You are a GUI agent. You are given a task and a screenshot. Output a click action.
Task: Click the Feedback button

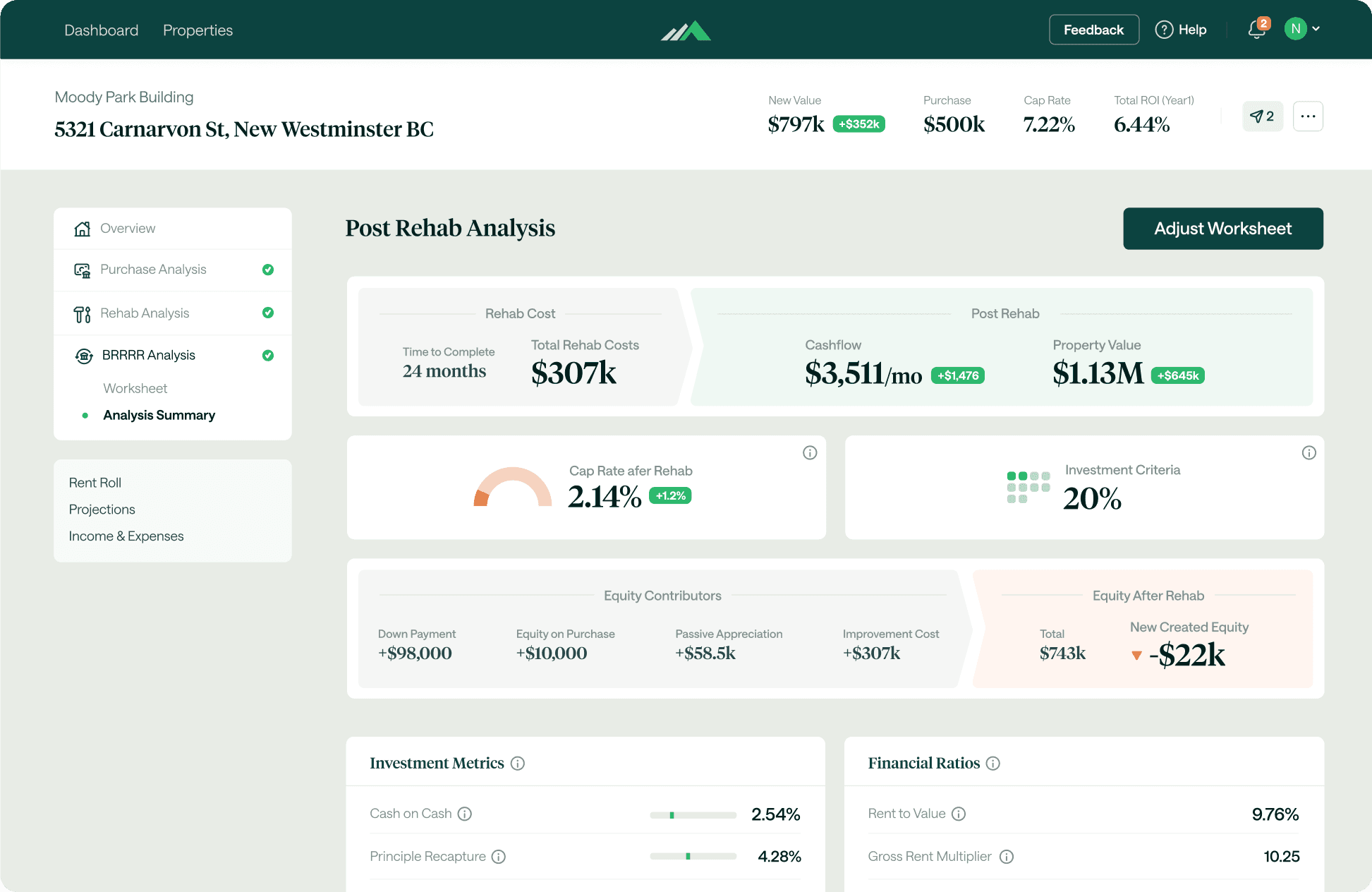pos(1093,30)
